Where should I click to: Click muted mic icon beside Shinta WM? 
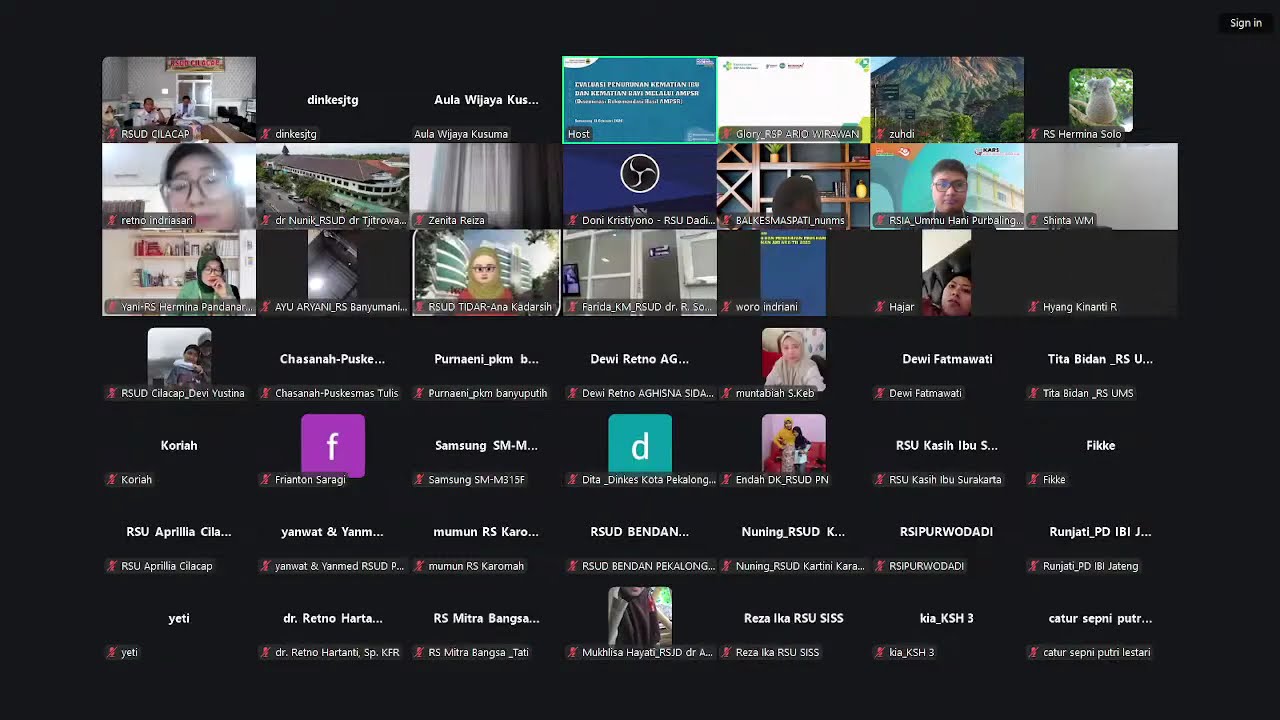tap(1034, 221)
